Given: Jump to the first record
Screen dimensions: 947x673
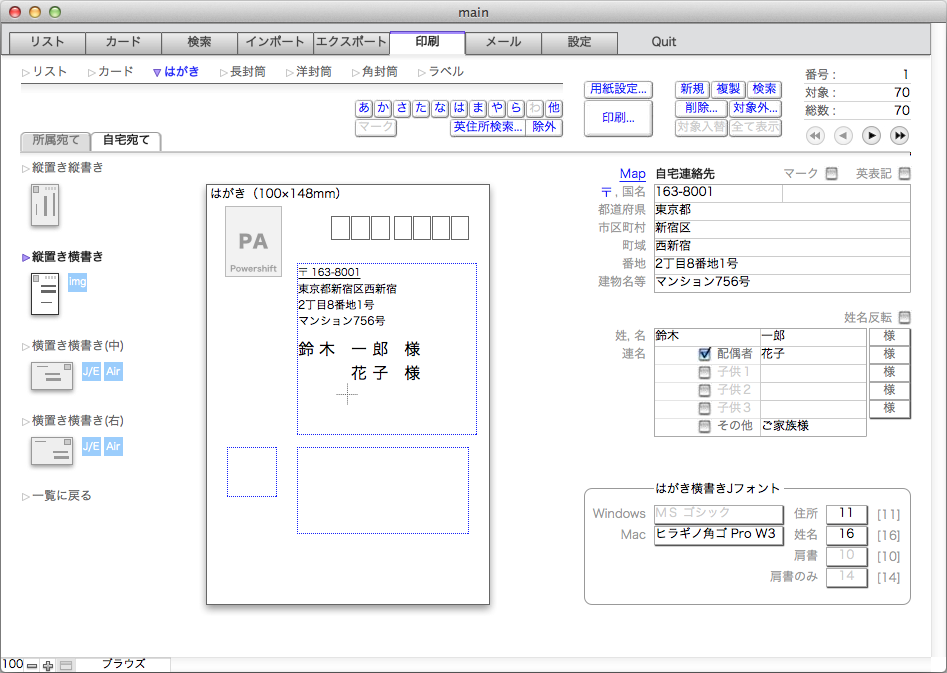Looking at the screenshot, I should pyautogui.click(x=815, y=136).
